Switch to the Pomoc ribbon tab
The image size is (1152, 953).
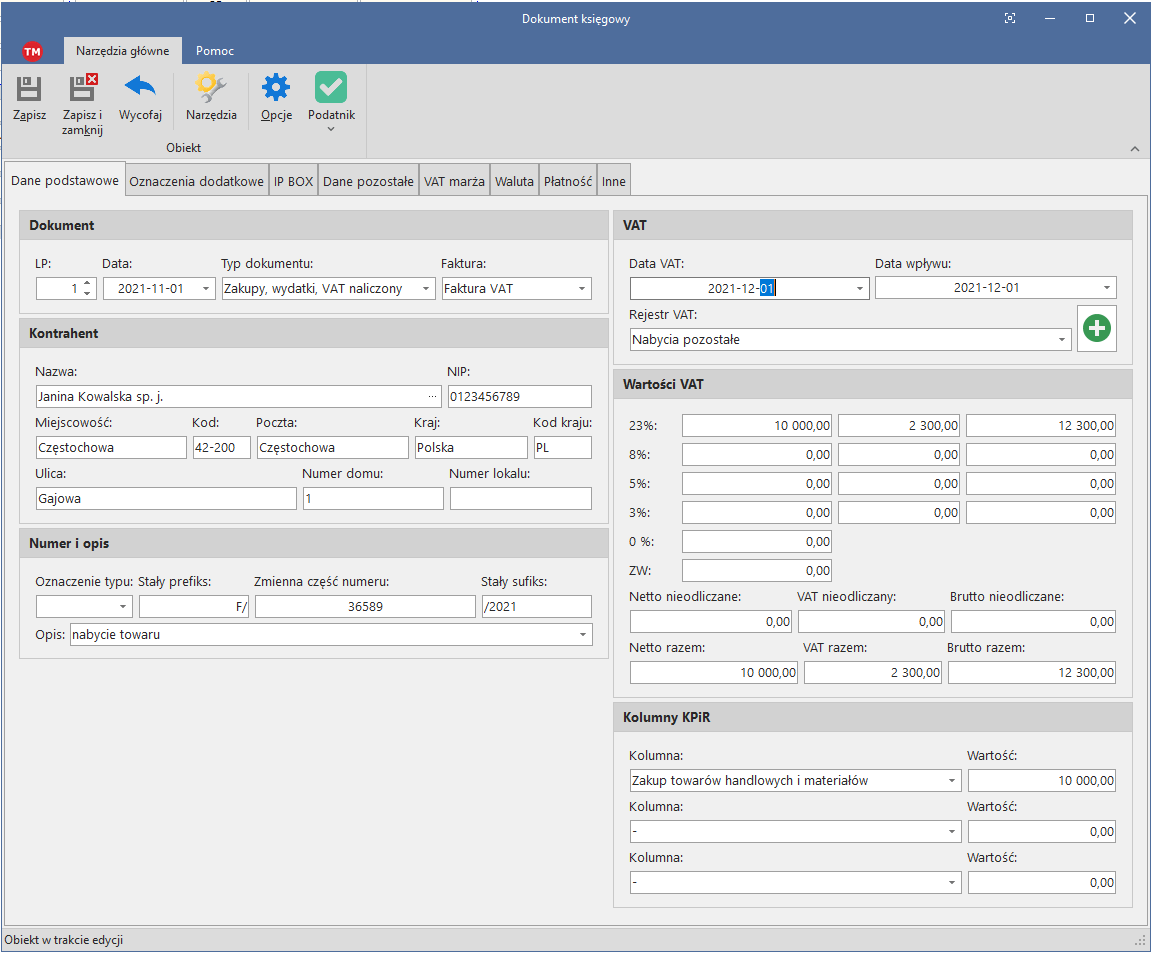point(215,50)
